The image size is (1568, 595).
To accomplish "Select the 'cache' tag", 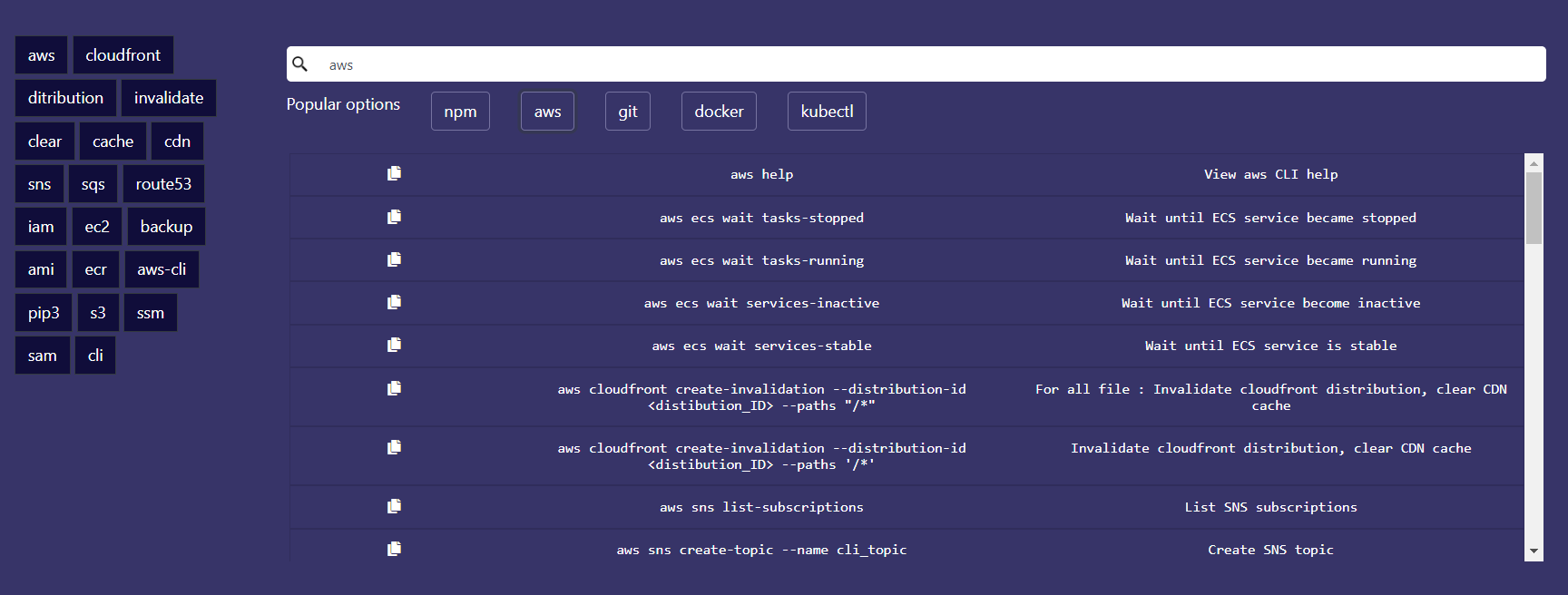I will pyautogui.click(x=113, y=141).
